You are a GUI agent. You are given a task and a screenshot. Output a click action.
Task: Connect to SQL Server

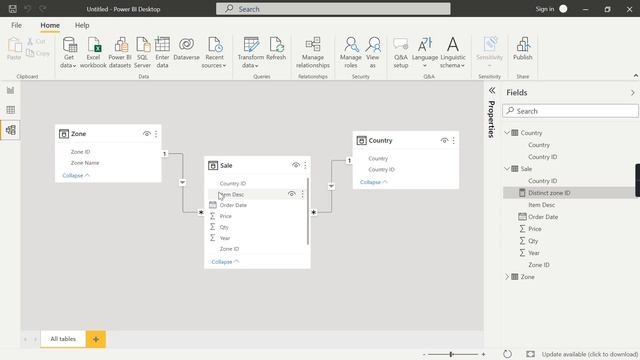tap(142, 53)
